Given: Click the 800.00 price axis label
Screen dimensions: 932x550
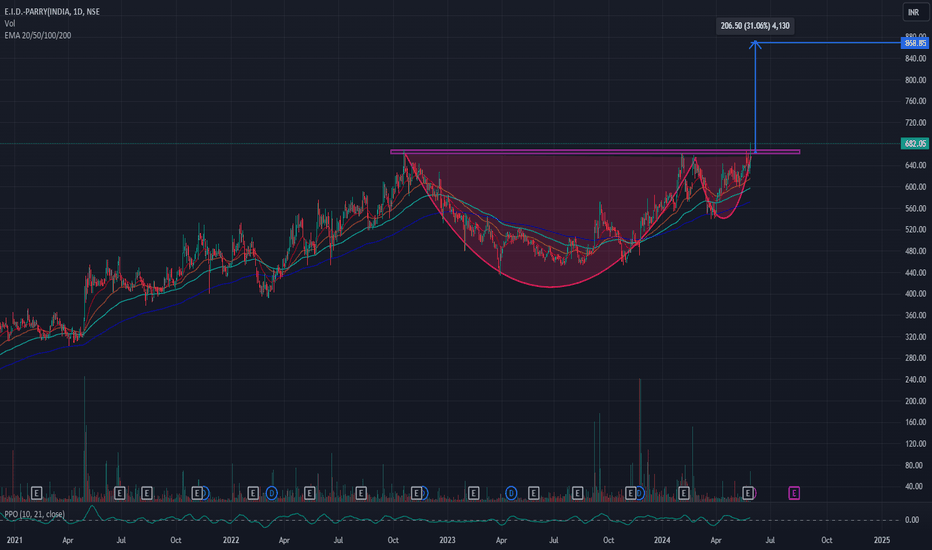Looking at the screenshot, I should pos(915,80).
